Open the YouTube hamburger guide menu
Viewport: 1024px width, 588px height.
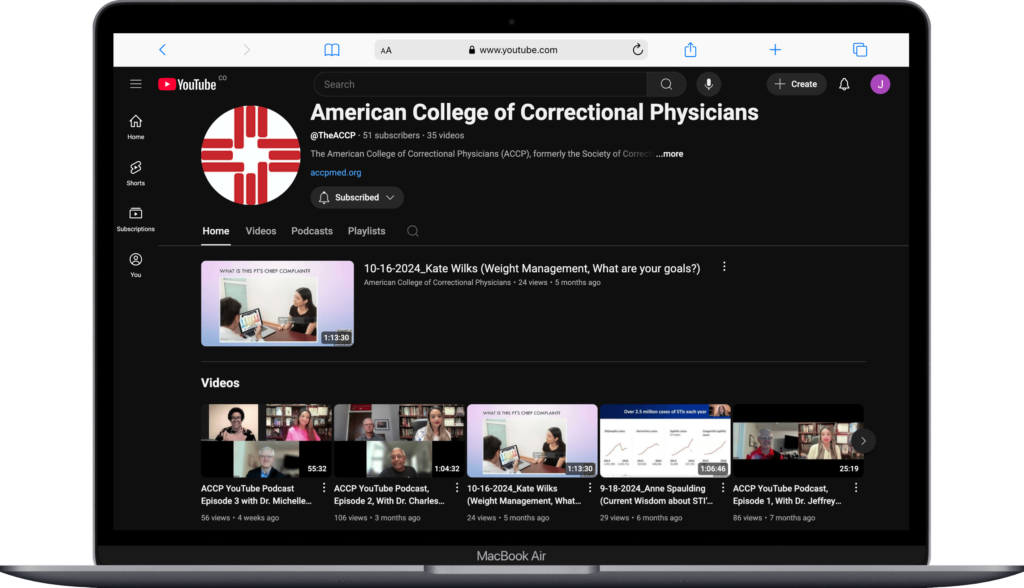(x=136, y=84)
